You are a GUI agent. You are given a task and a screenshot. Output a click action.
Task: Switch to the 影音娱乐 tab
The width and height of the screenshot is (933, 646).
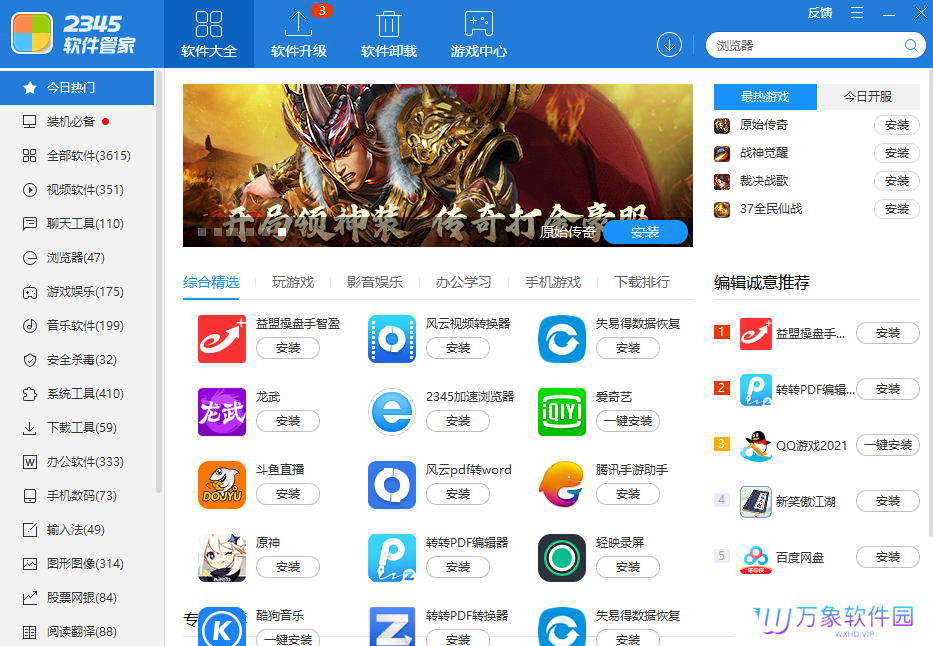click(x=375, y=282)
